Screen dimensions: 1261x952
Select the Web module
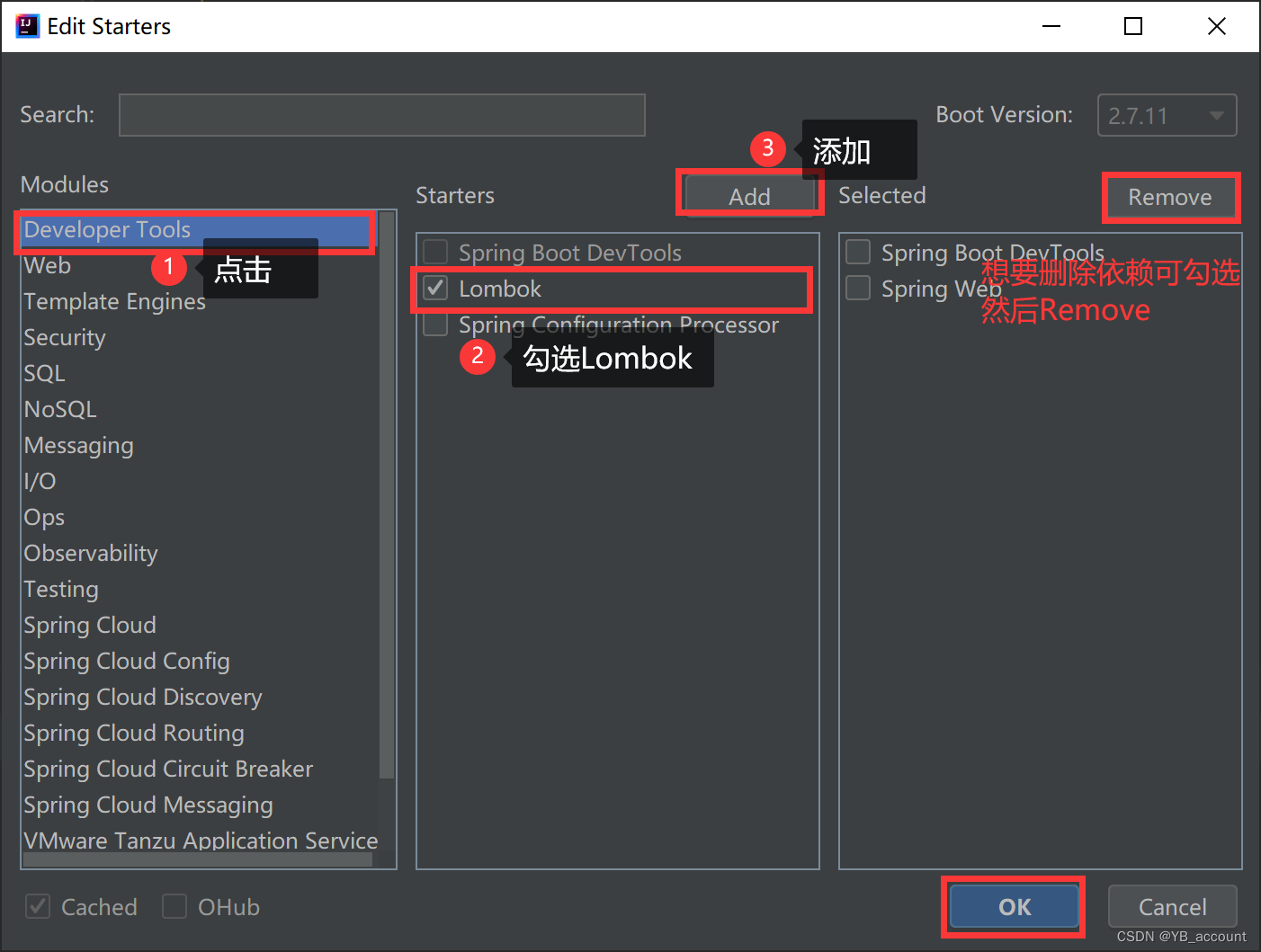[48, 266]
